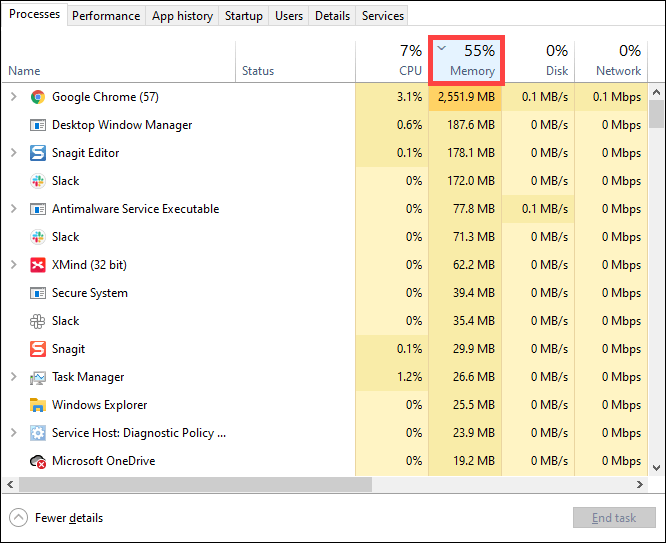The height and width of the screenshot is (543, 666).
Task: Click the Secure System icon
Action: (38, 293)
